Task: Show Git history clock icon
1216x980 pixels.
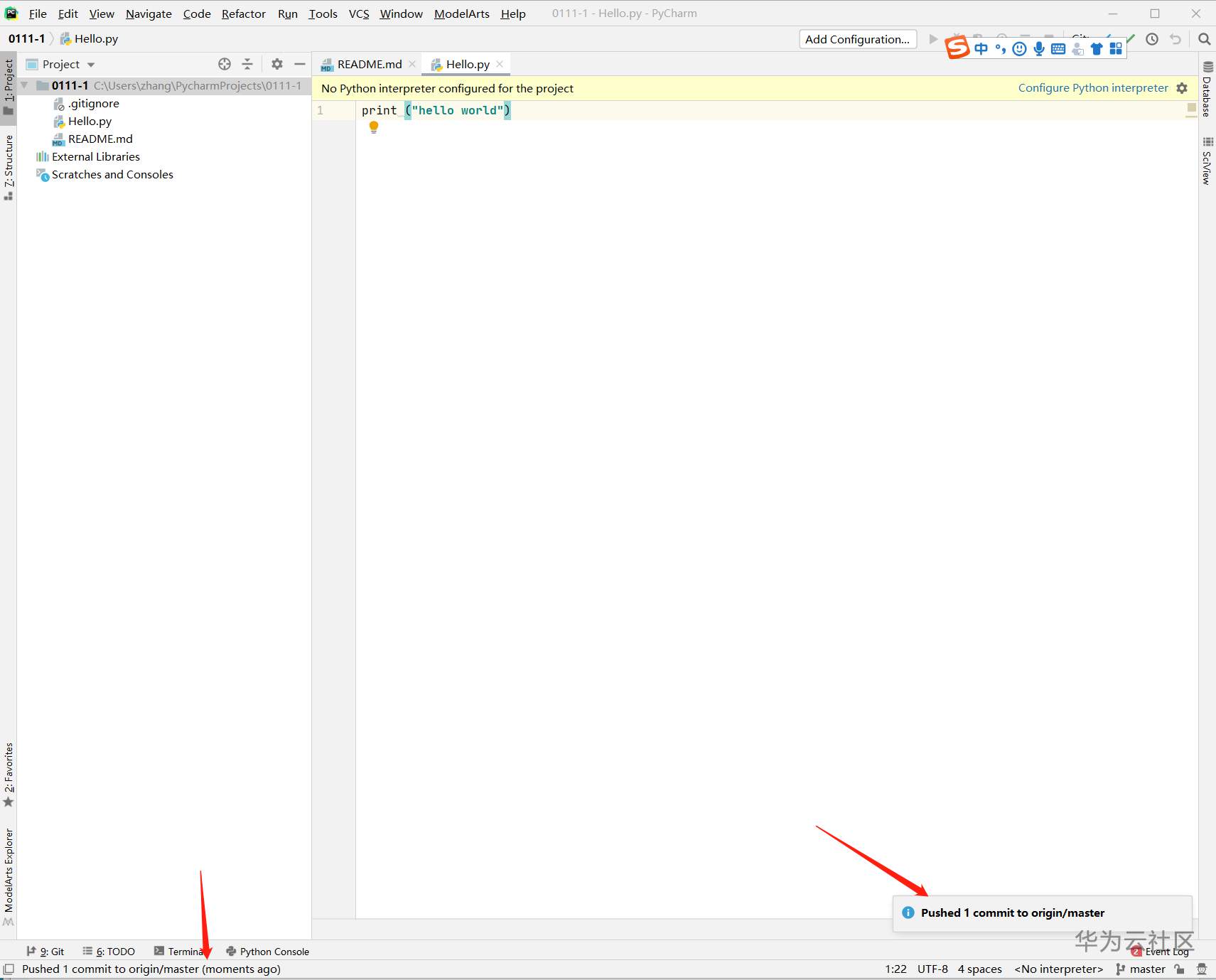Action: pyautogui.click(x=1152, y=39)
